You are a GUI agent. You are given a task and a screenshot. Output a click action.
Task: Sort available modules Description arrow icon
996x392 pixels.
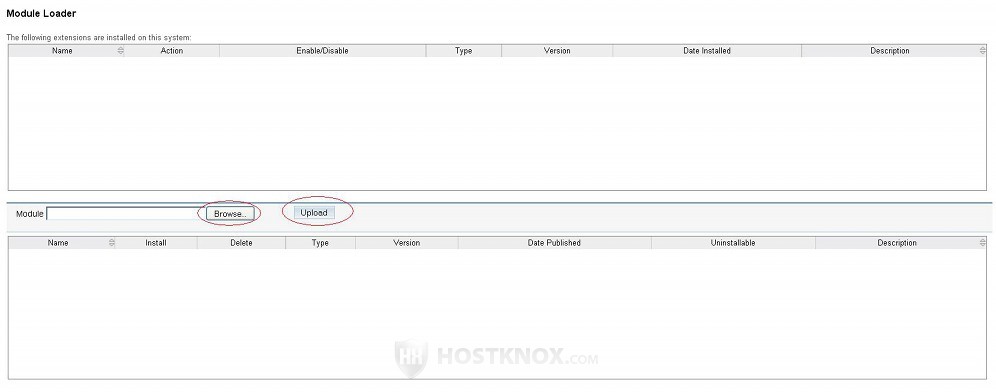pyautogui.click(x=983, y=243)
